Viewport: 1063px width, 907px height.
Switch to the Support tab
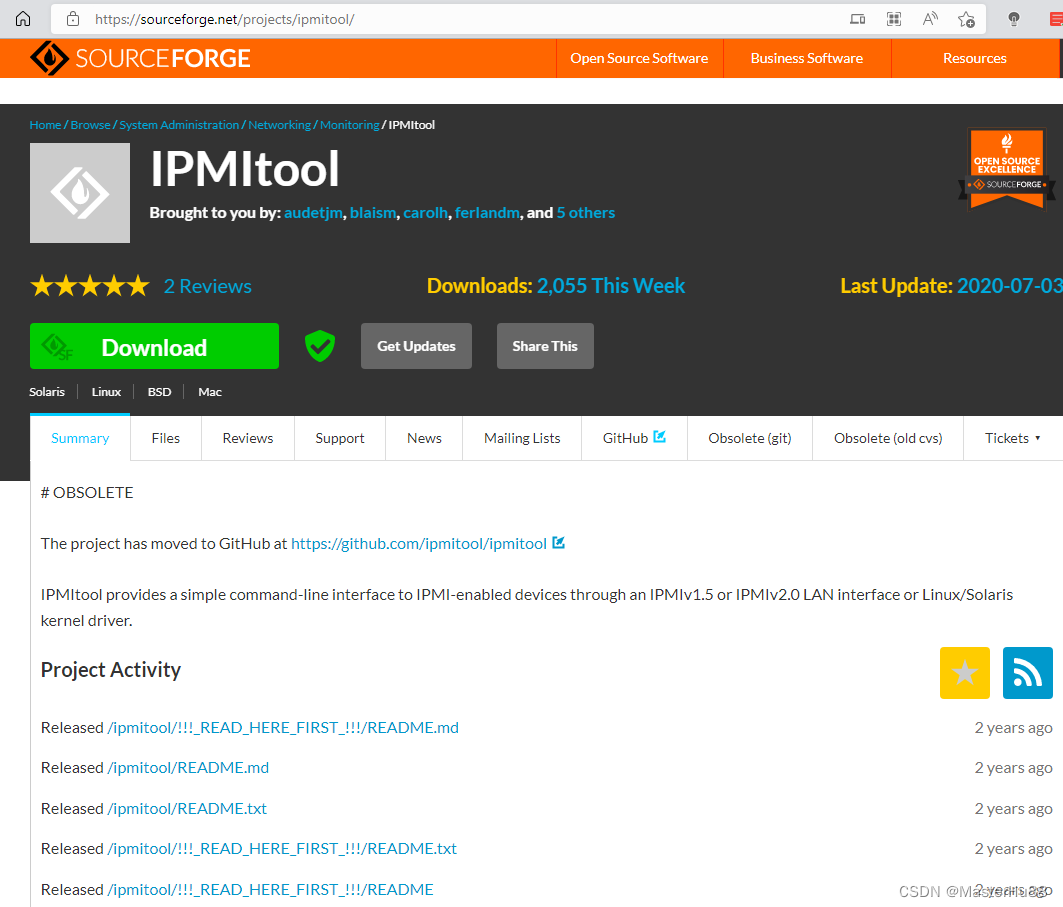[340, 439]
